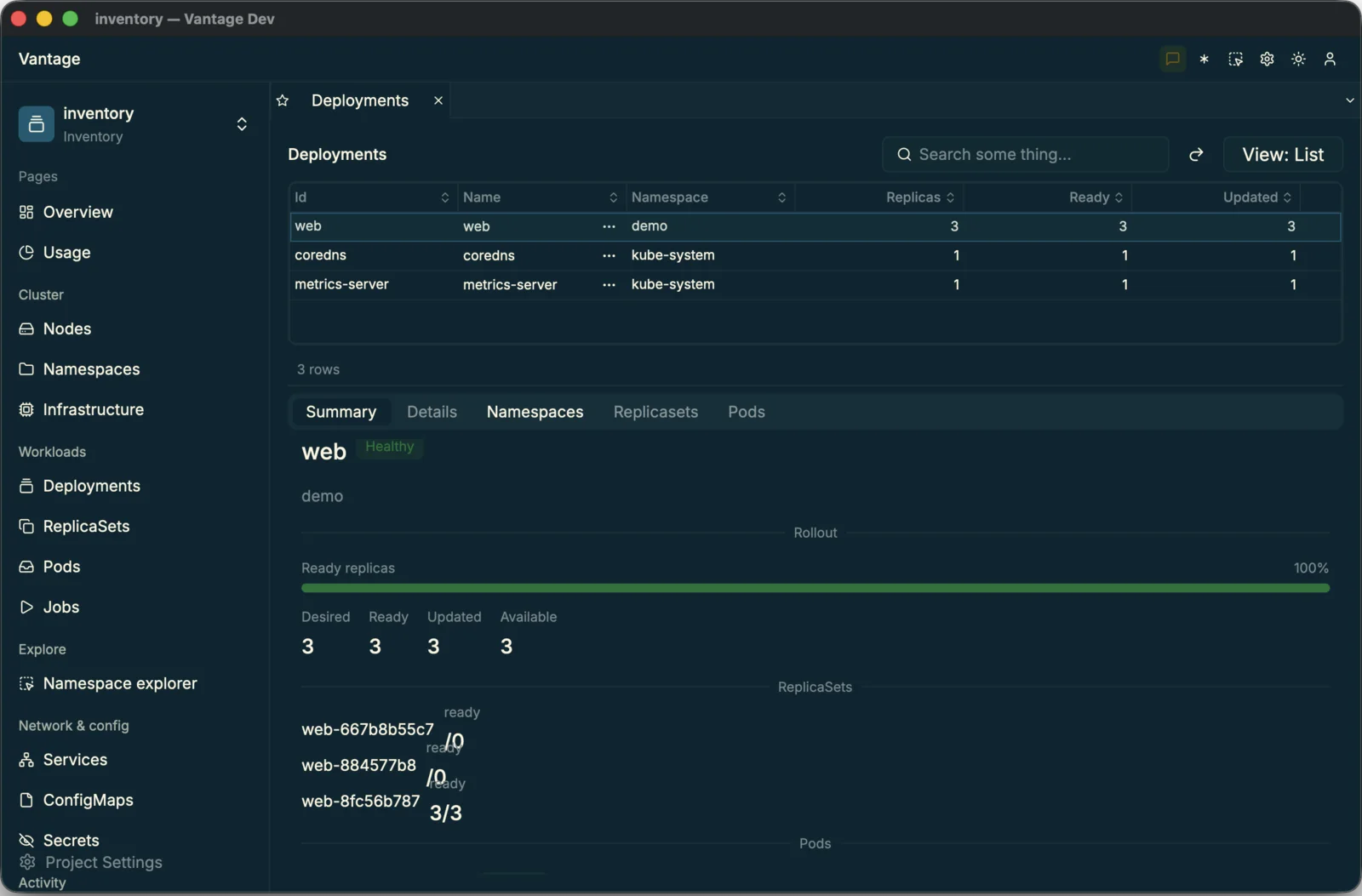Sort table by Id column
The image size is (1362, 896).
click(x=372, y=197)
